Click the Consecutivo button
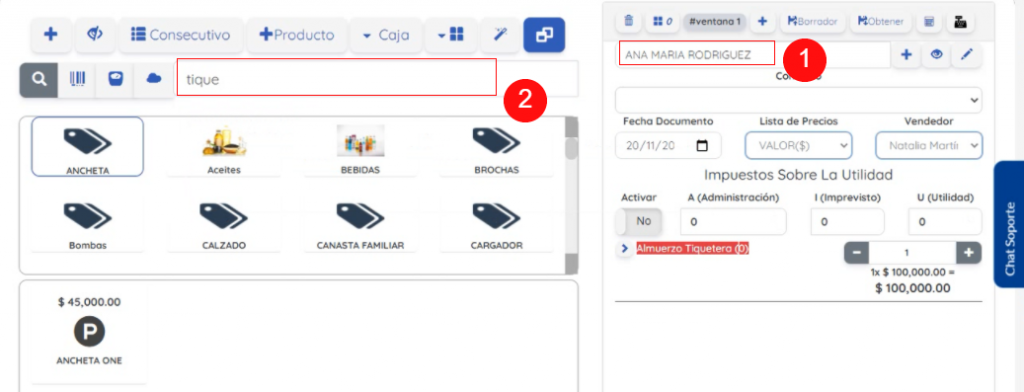Screen dimensions: 1024x392 [180, 35]
